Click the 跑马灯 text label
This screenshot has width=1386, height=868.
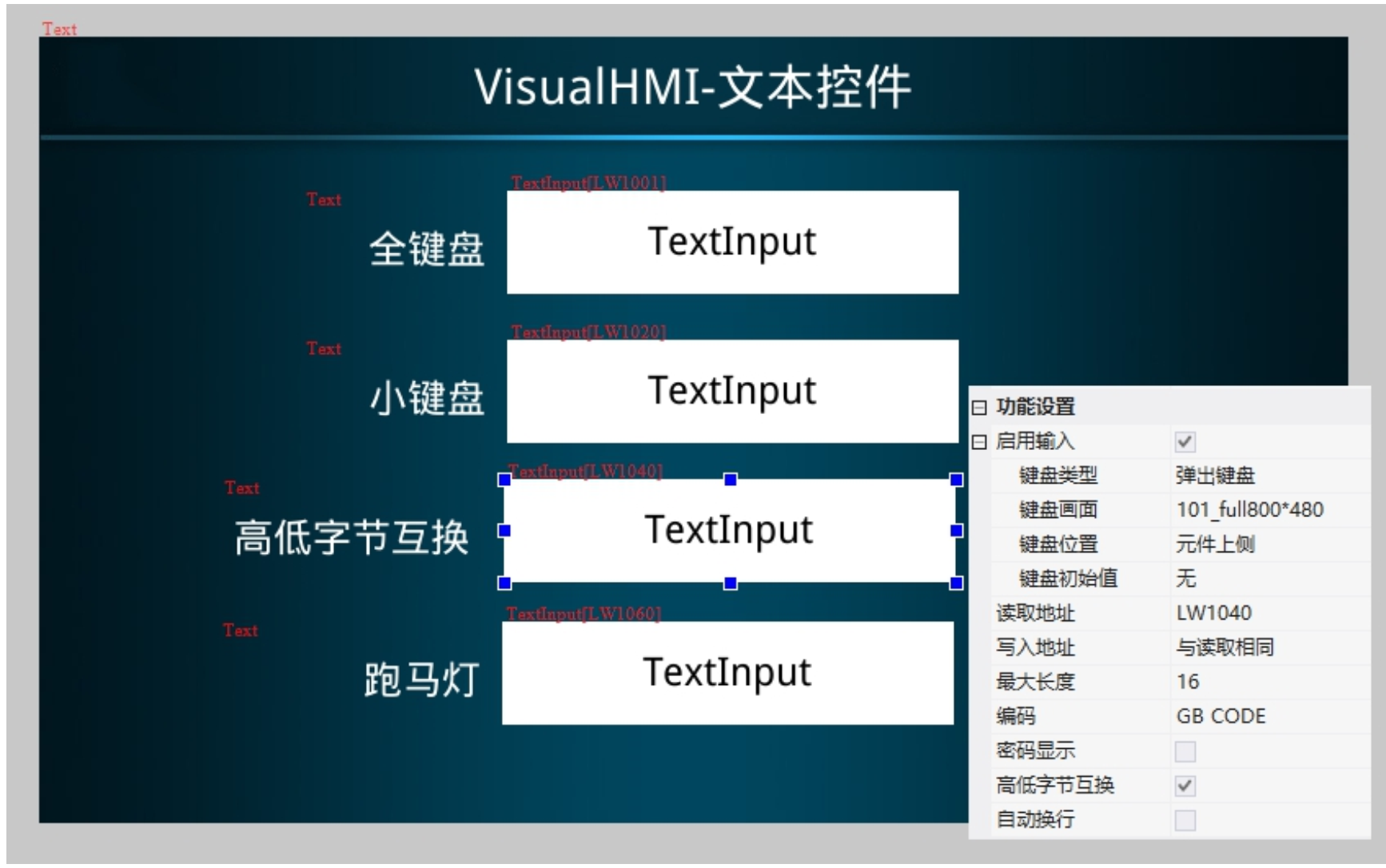(x=421, y=679)
